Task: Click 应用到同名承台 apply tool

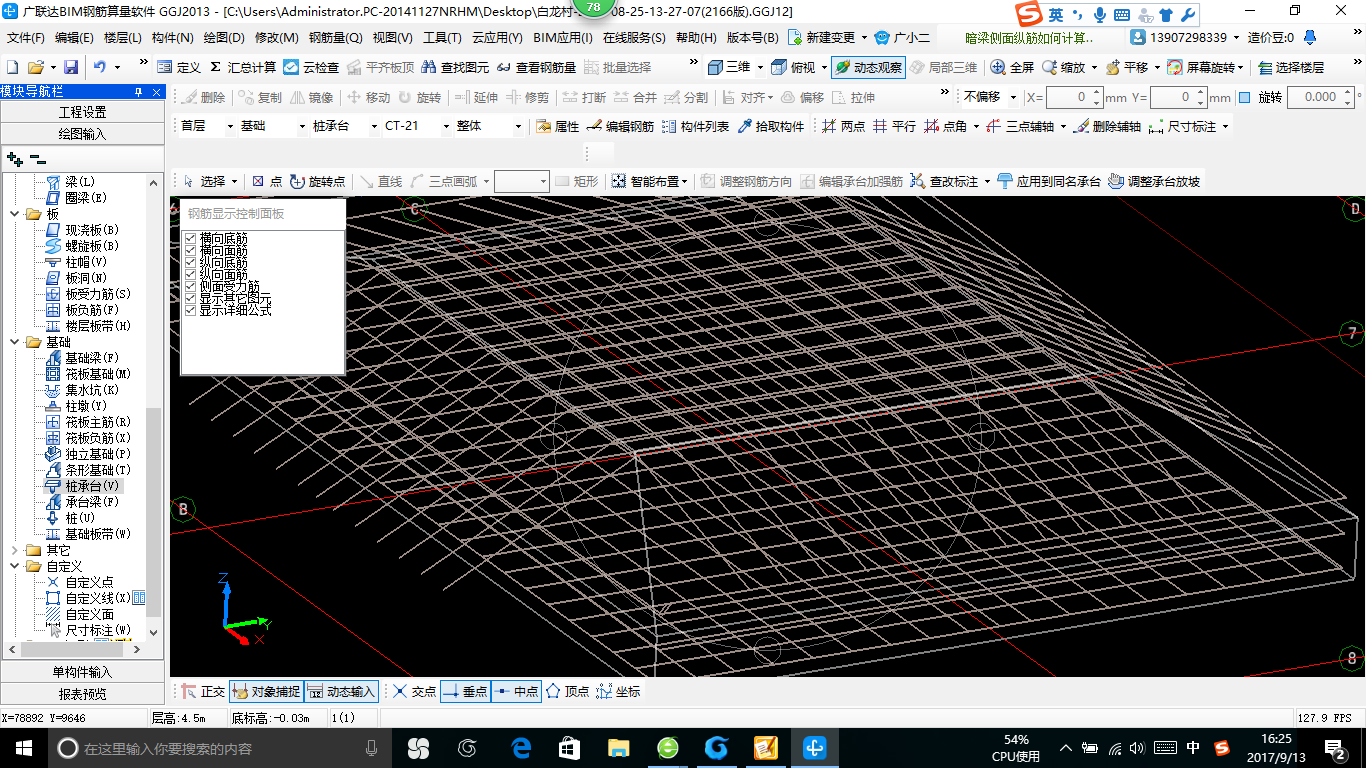Action: click(x=1049, y=181)
